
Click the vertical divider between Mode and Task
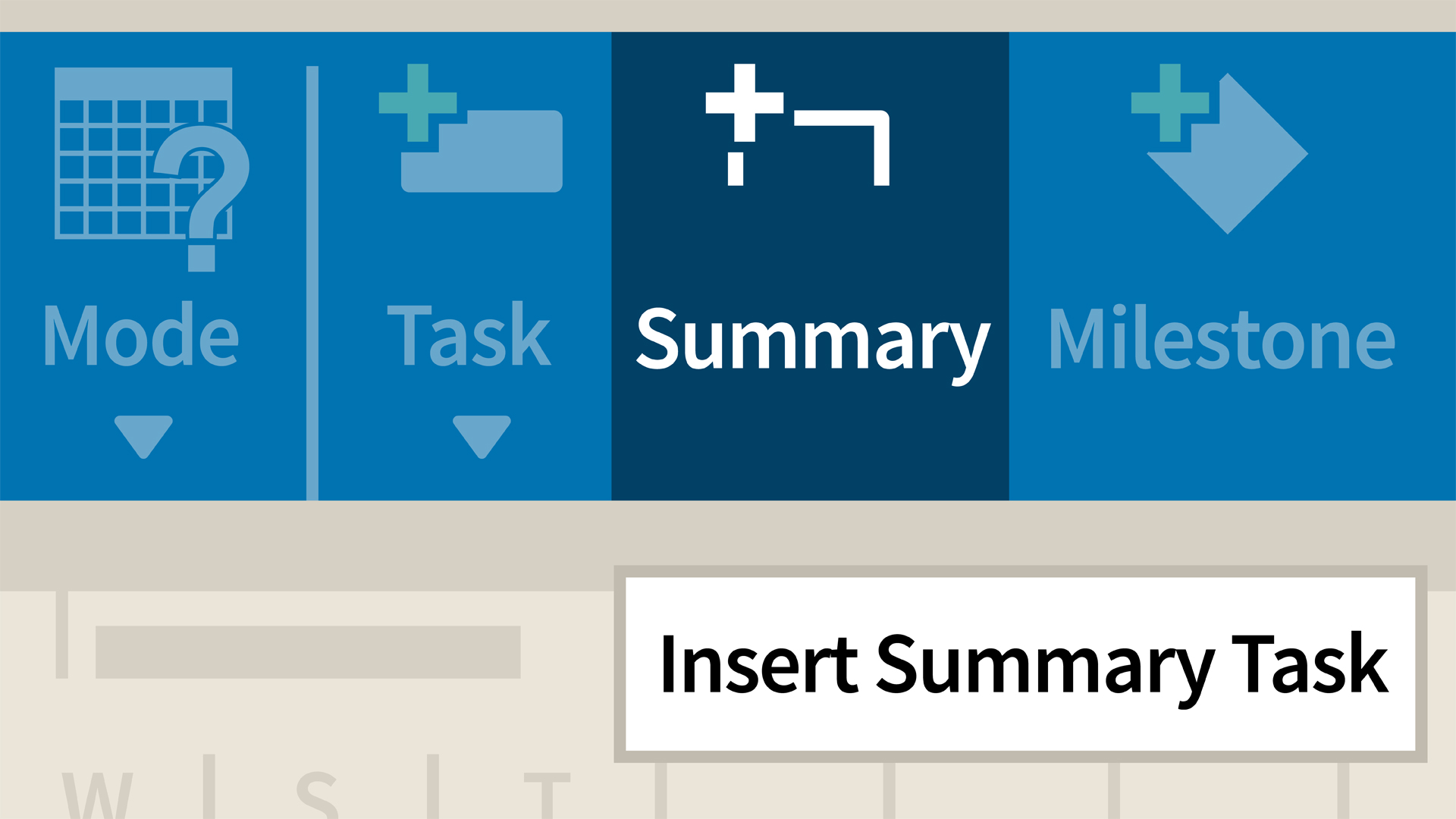[x=312, y=282]
